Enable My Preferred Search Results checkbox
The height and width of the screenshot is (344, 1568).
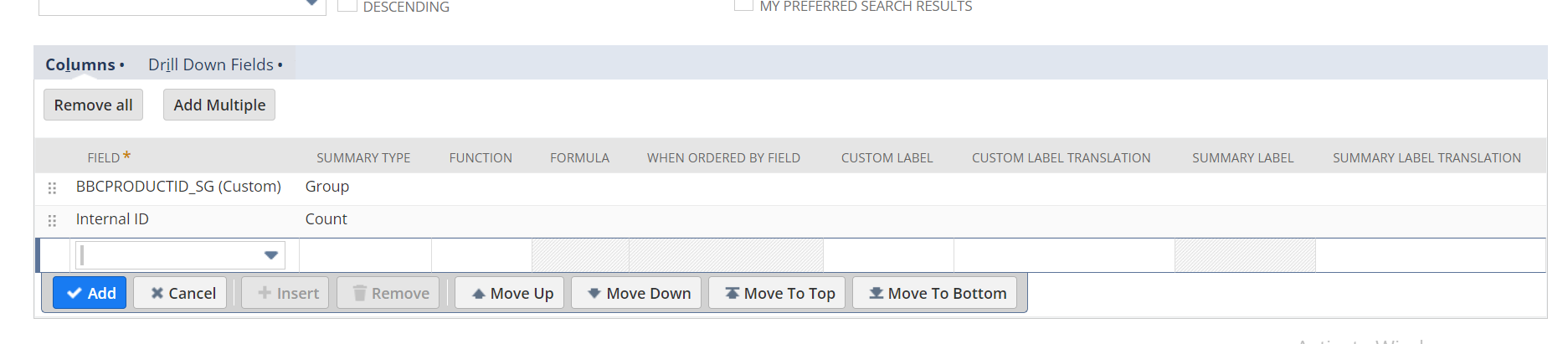(x=743, y=5)
